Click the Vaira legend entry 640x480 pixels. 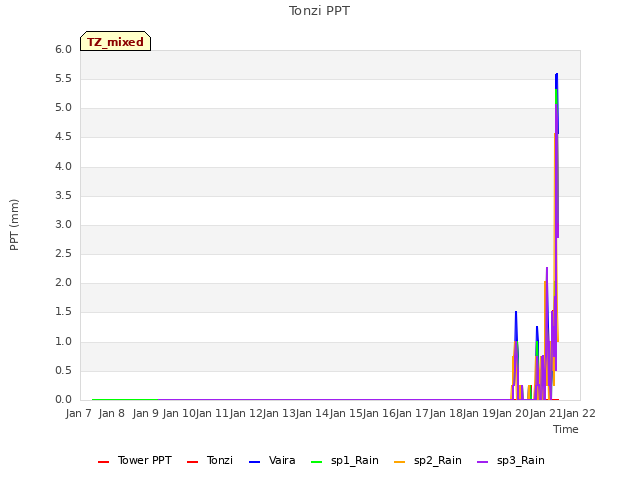click(272, 460)
